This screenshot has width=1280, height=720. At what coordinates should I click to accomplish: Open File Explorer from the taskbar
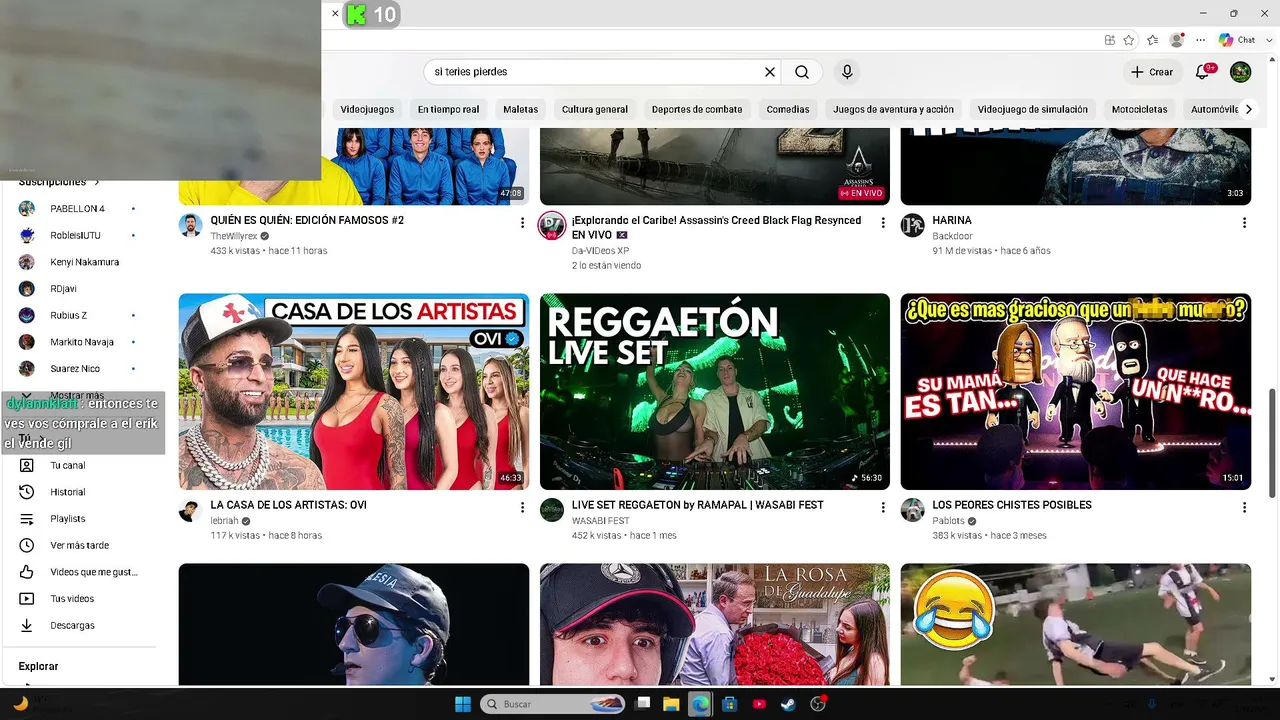(x=671, y=704)
